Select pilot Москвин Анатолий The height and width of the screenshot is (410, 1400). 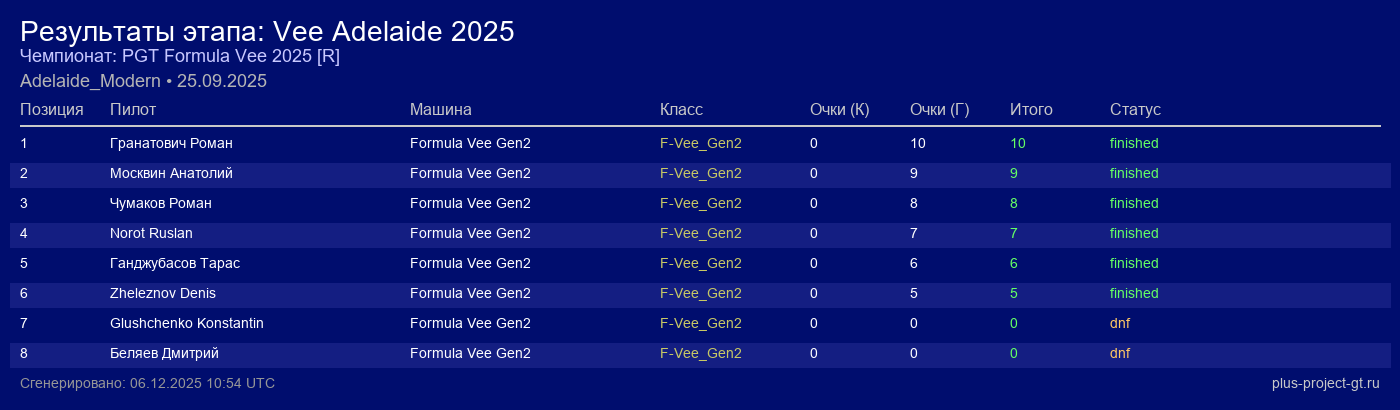click(171, 173)
